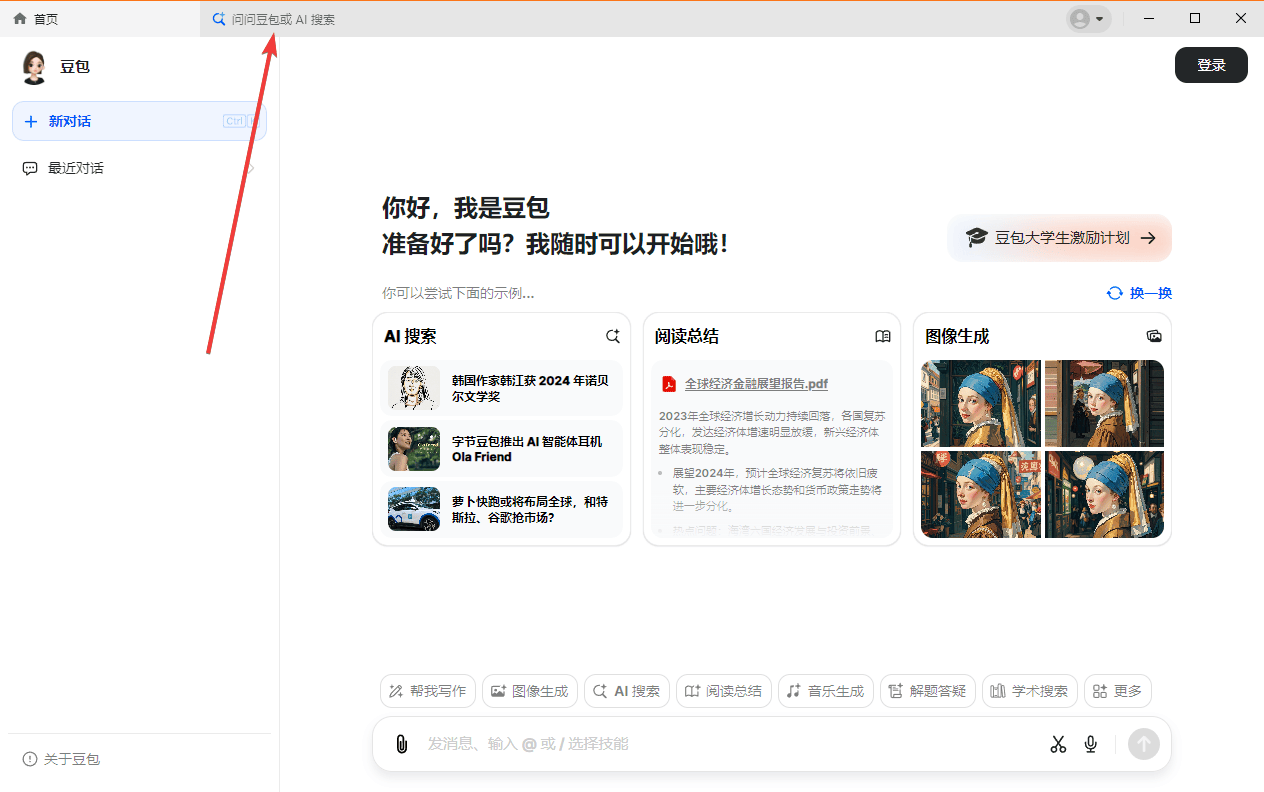Click the scissors screenshot icon

tap(1058, 744)
